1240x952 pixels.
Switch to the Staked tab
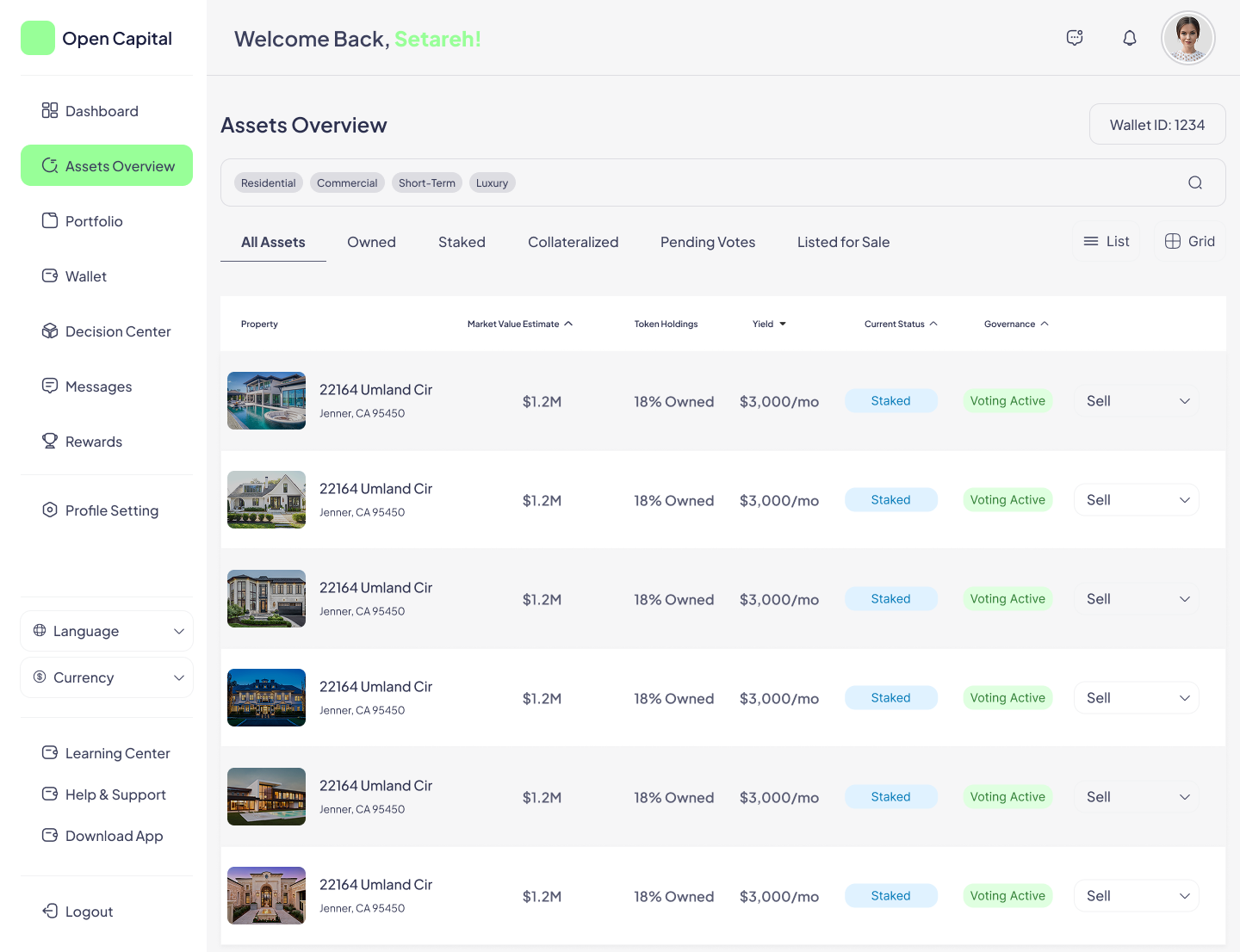tap(462, 242)
